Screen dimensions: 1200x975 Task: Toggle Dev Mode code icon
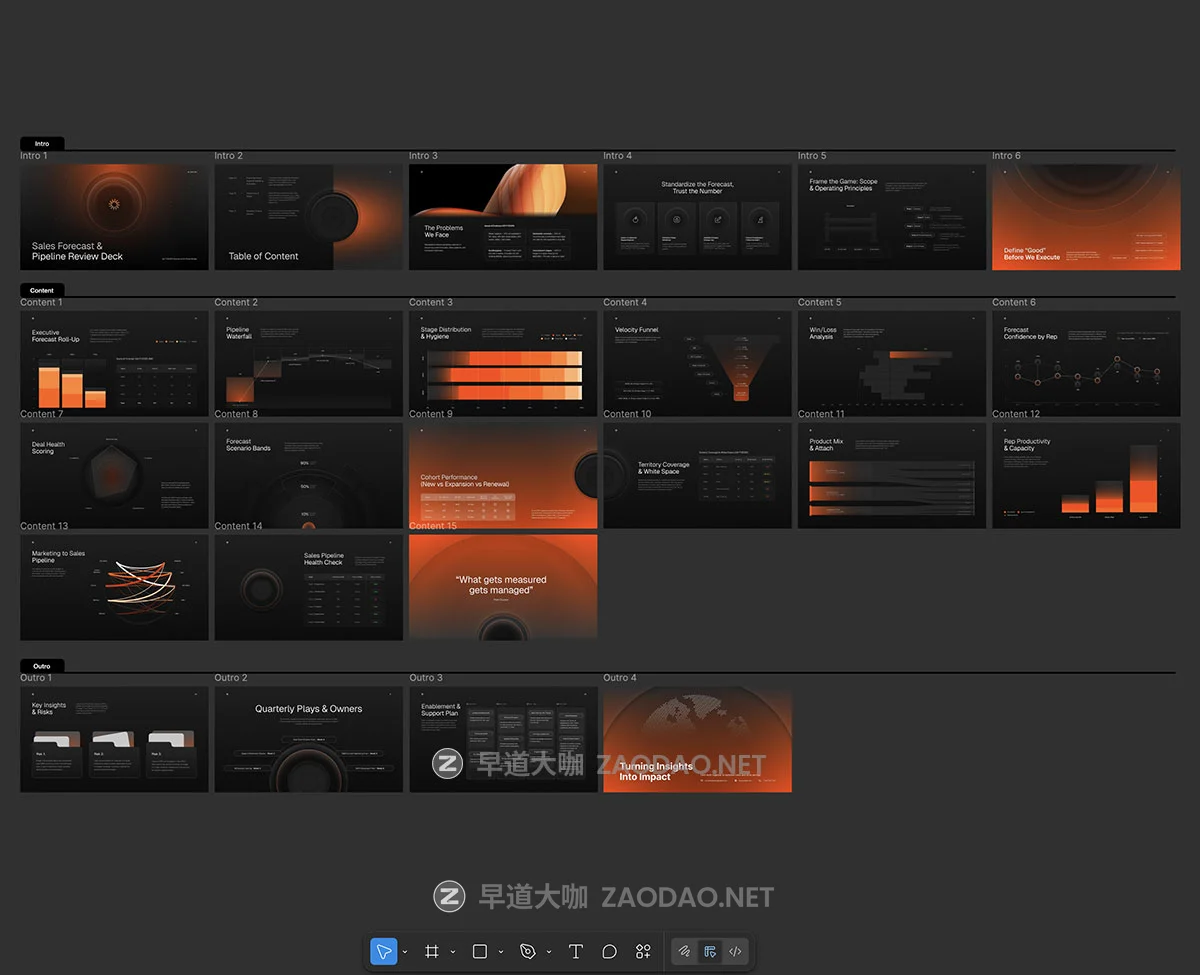(735, 951)
